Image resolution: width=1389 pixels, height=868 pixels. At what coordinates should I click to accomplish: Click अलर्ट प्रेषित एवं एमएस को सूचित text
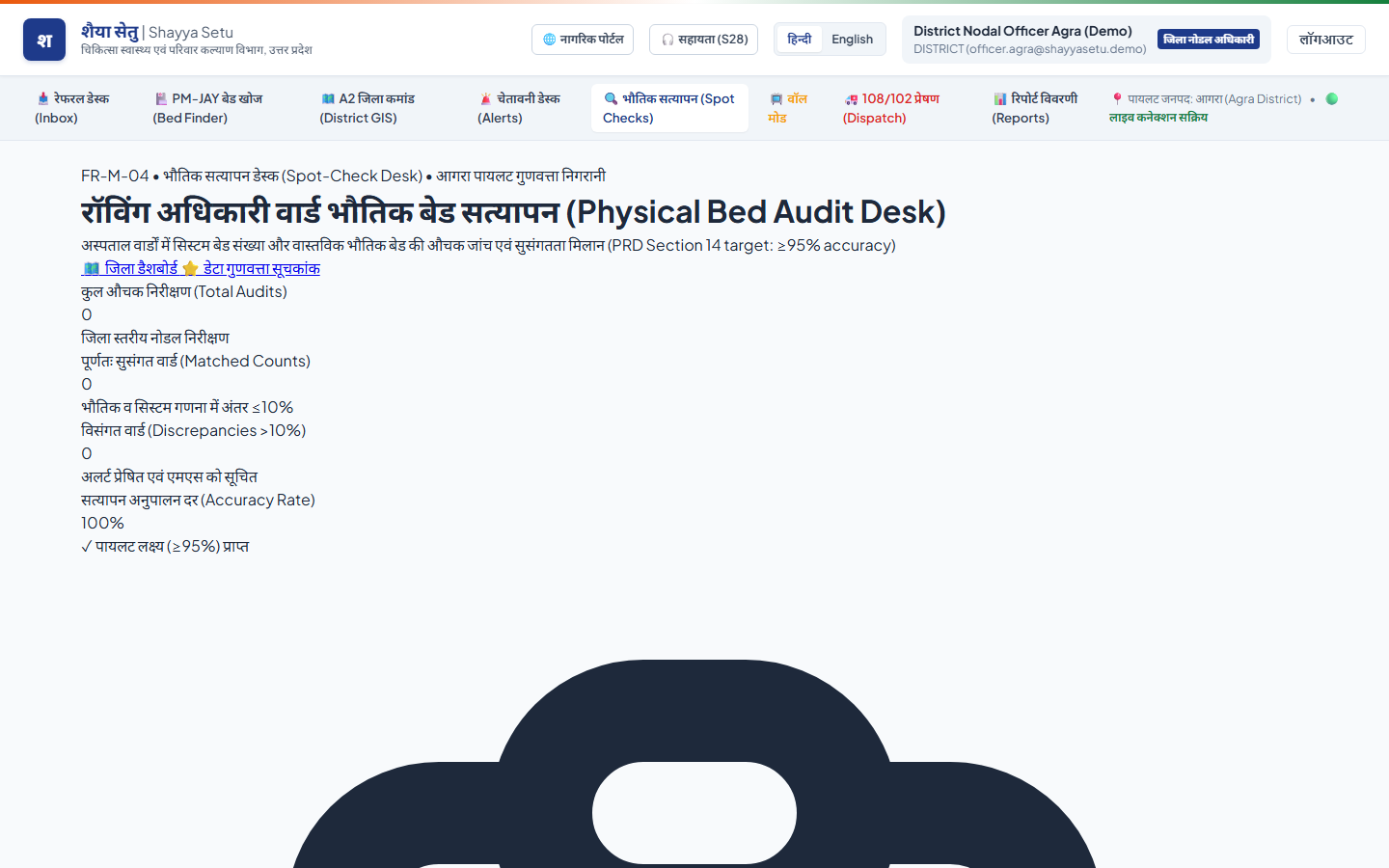pyautogui.click(x=169, y=476)
